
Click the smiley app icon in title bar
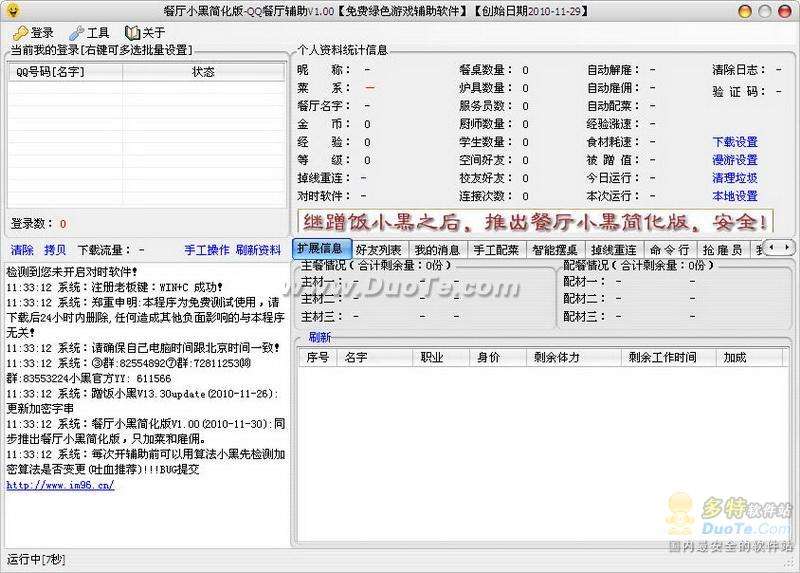[13, 10]
